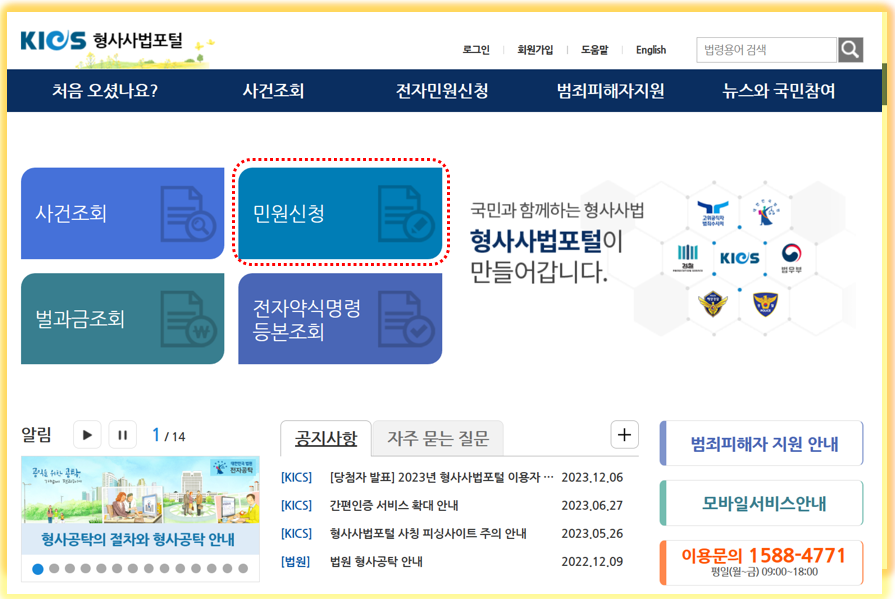Expand the notice list via plus button
The image size is (895, 599).
[x=624, y=434]
